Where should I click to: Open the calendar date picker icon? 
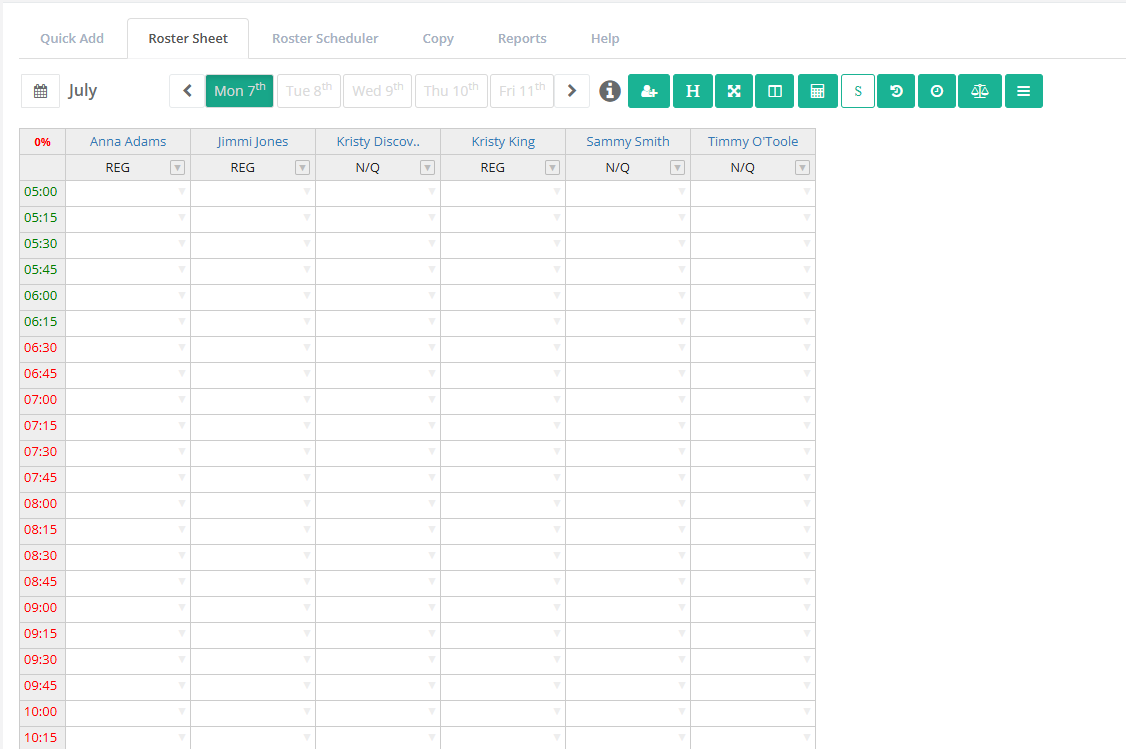pyautogui.click(x=41, y=91)
